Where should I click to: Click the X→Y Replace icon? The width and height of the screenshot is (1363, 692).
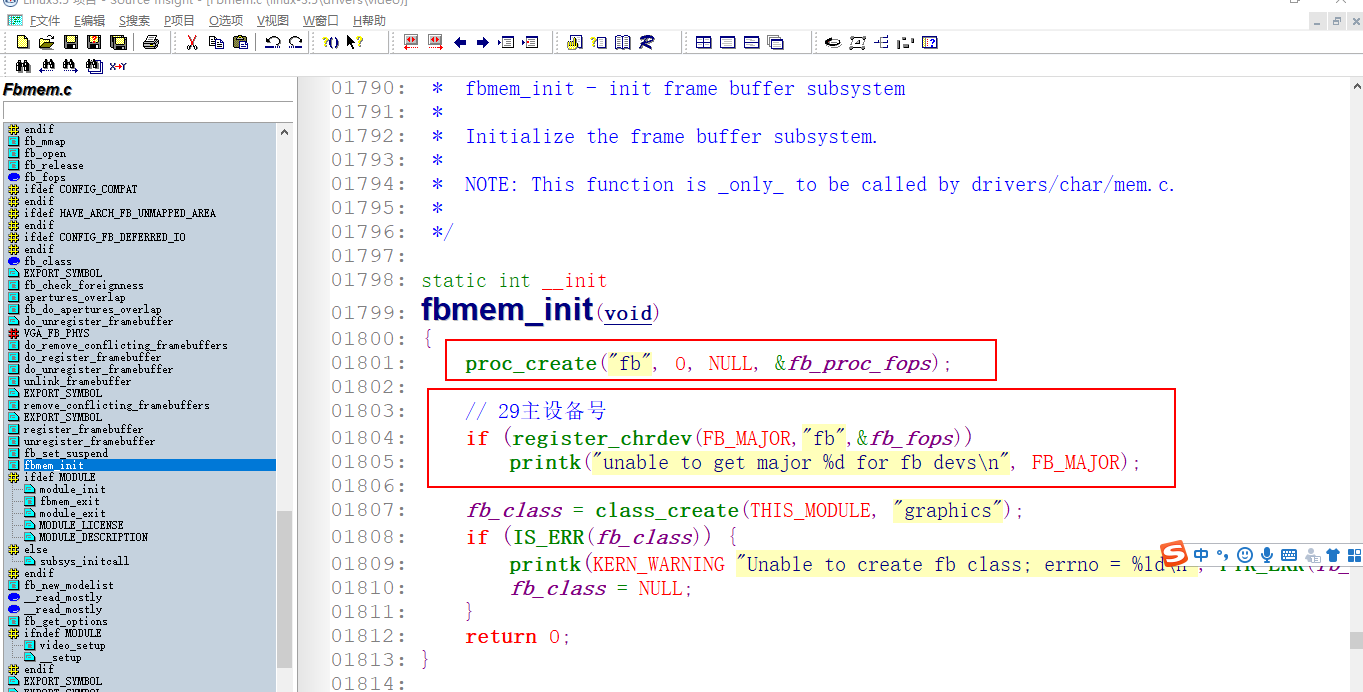[118, 66]
